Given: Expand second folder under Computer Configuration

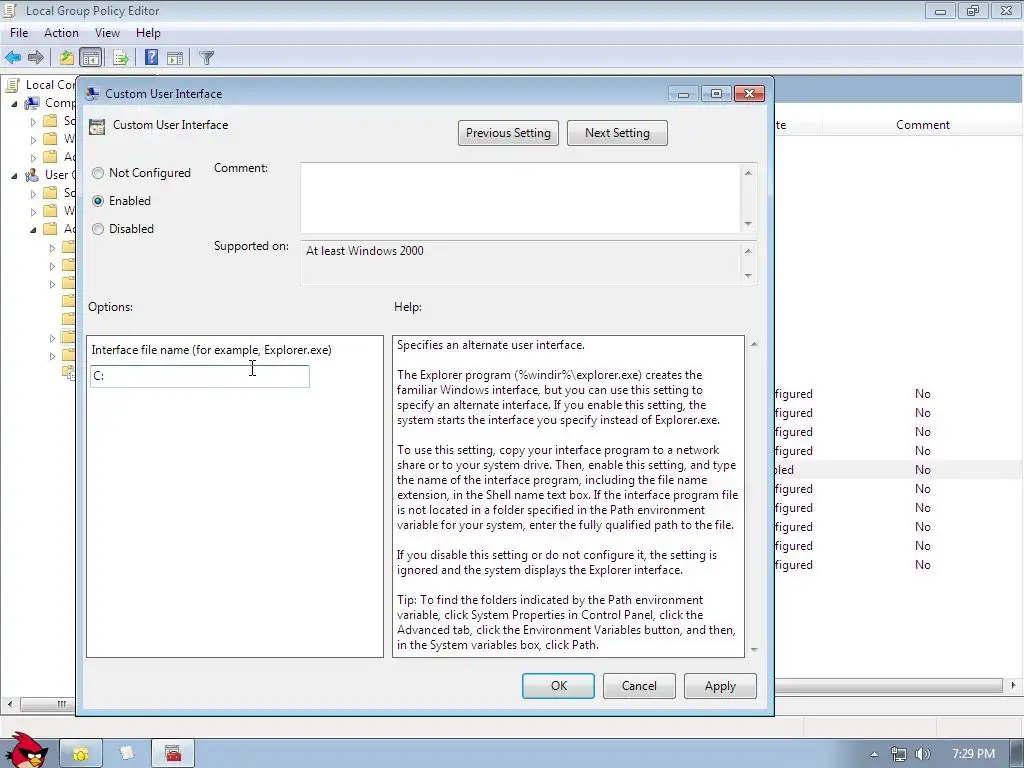Looking at the screenshot, I should pyautogui.click(x=33, y=140).
